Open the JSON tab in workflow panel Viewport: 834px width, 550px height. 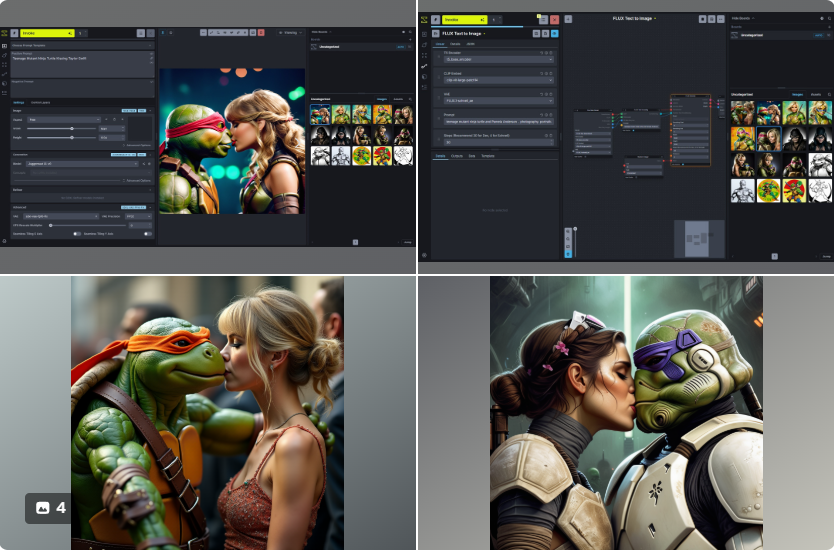pos(471,44)
